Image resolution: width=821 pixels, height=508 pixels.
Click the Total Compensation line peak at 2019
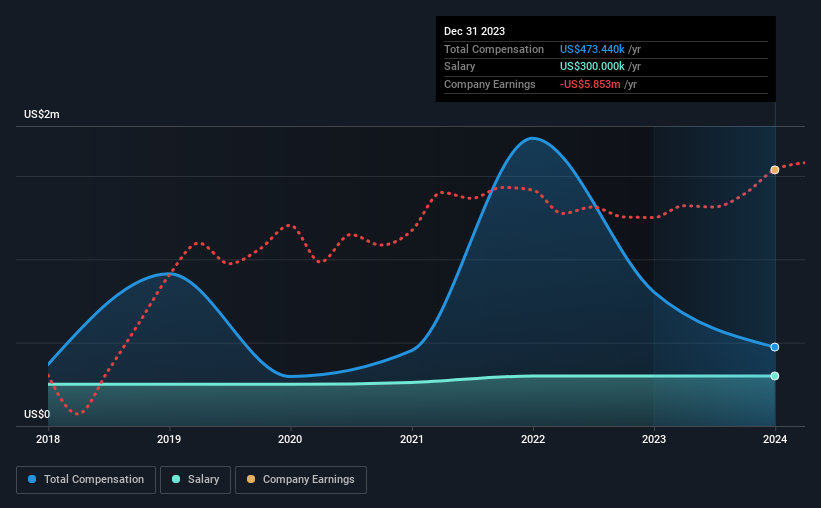pos(169,273)
